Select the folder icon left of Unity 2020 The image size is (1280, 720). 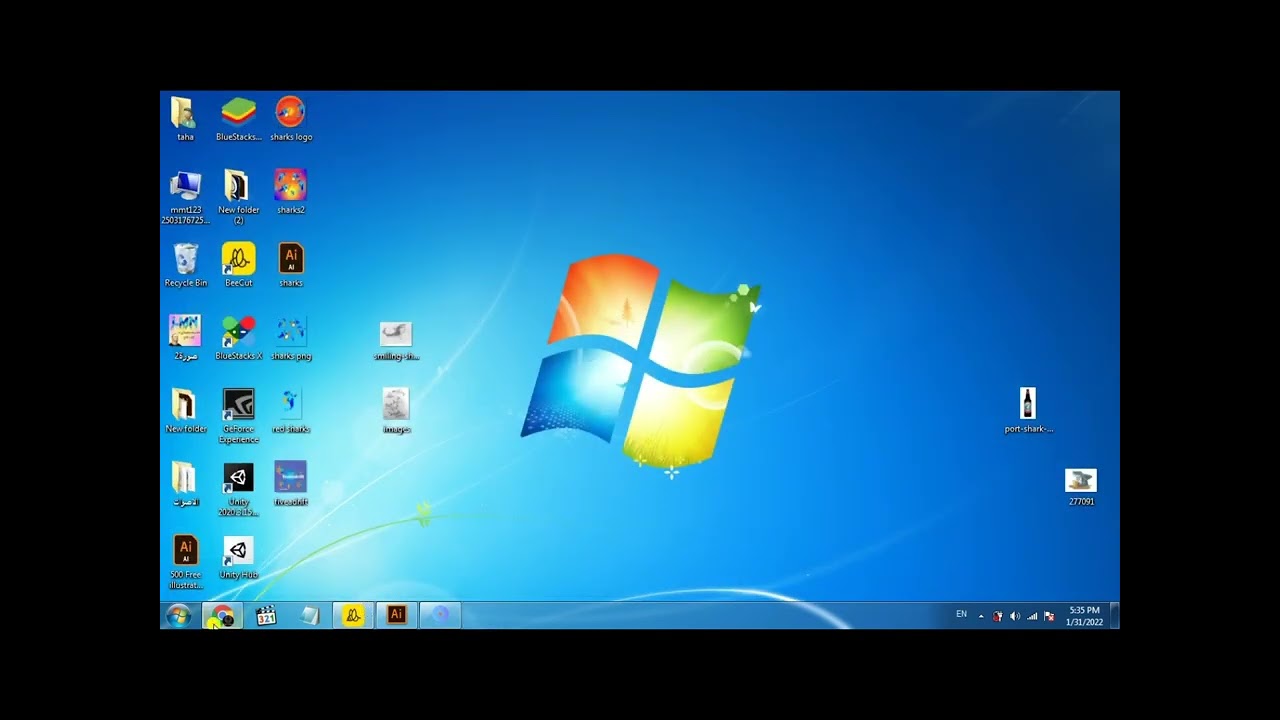pos(185,483)
